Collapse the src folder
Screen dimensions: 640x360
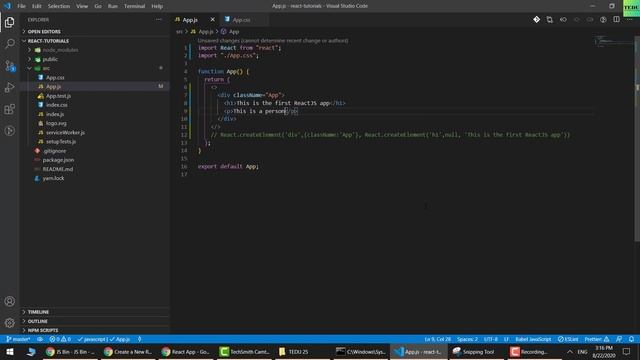click(95, 68)
